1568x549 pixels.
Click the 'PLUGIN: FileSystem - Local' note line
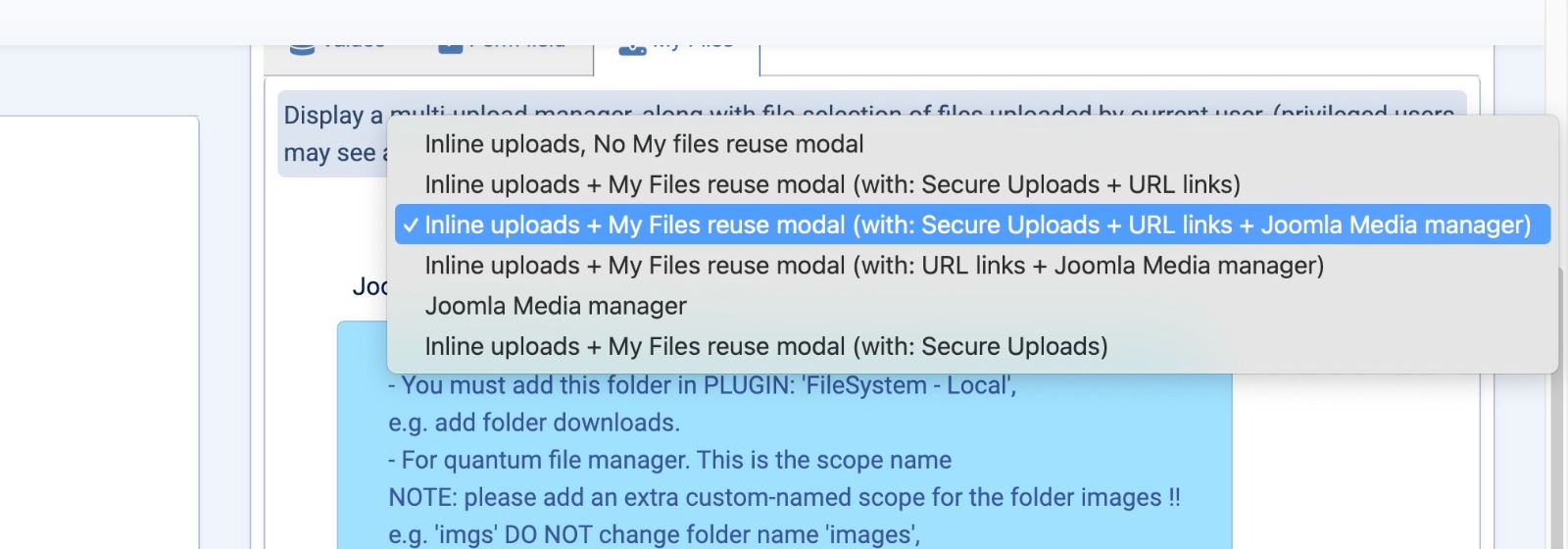(702, 386)
